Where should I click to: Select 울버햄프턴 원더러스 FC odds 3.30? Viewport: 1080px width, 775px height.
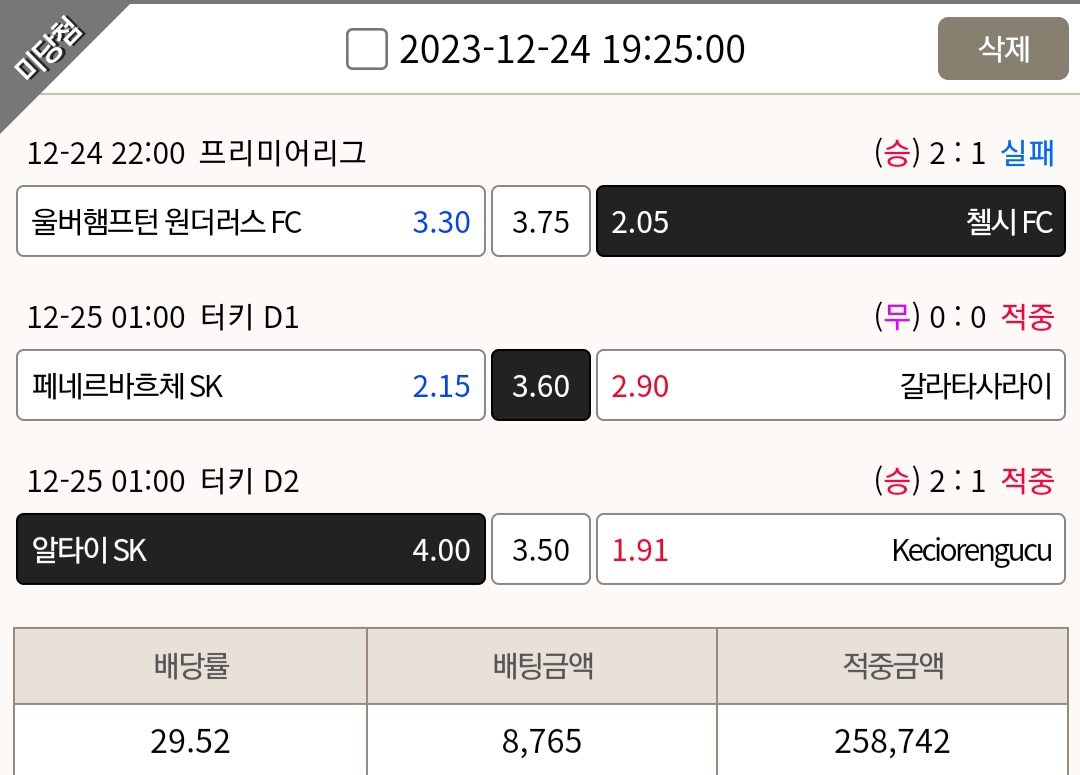click(251, 221)
